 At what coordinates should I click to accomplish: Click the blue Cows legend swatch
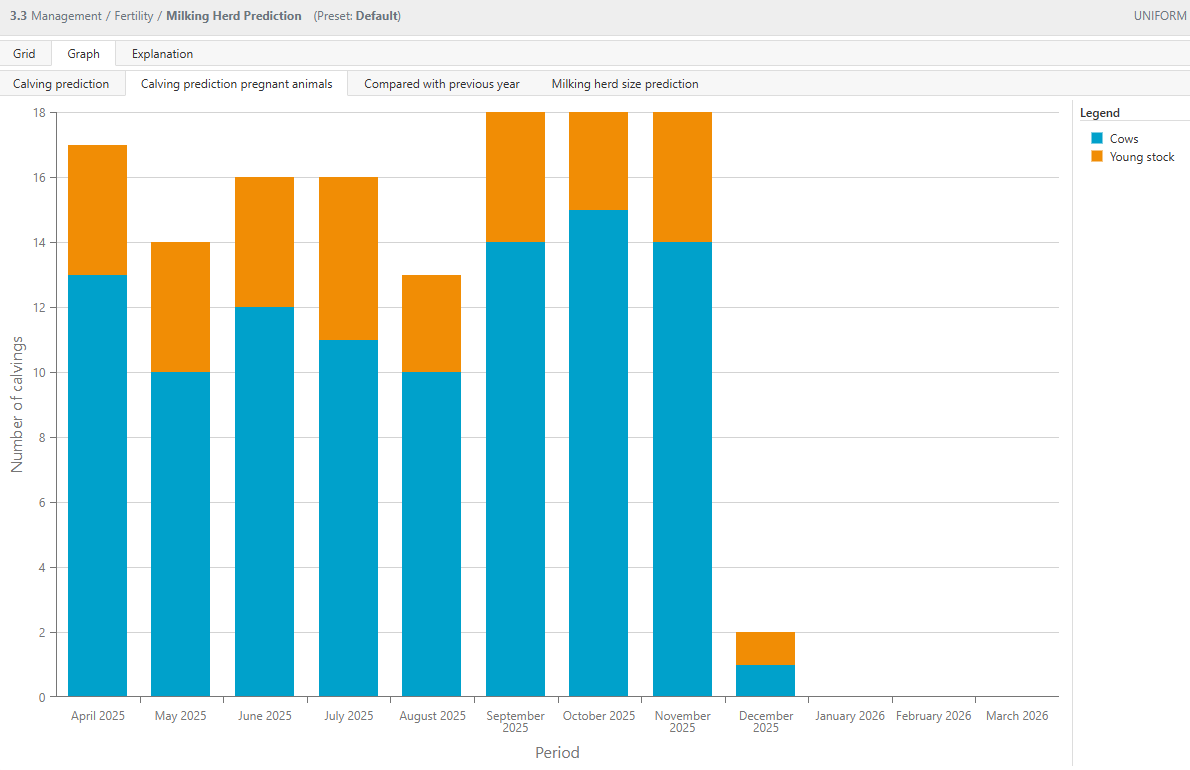1096,139
